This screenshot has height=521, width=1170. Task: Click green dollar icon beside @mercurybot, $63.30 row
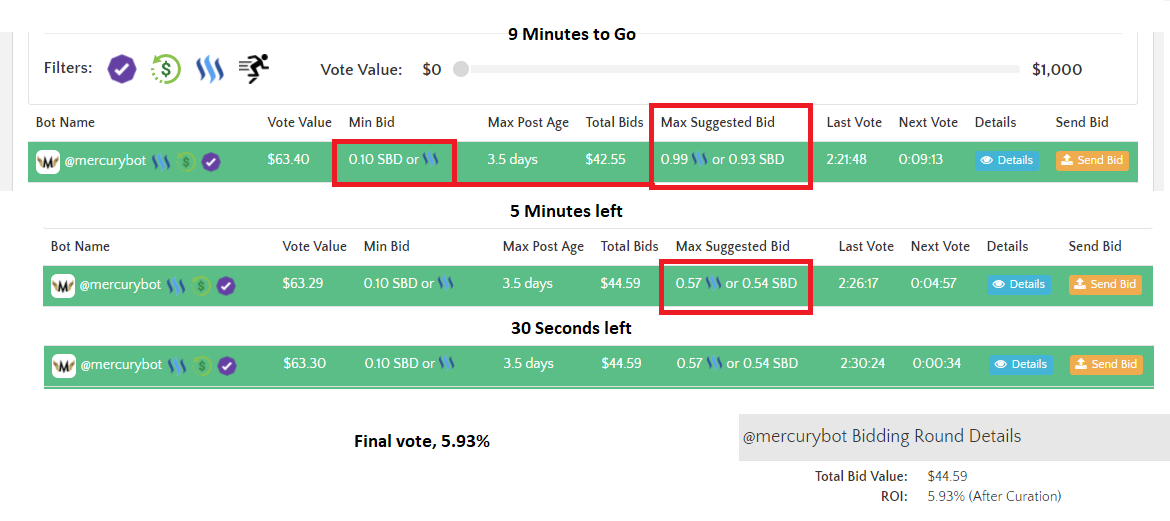tap(201, 366)
